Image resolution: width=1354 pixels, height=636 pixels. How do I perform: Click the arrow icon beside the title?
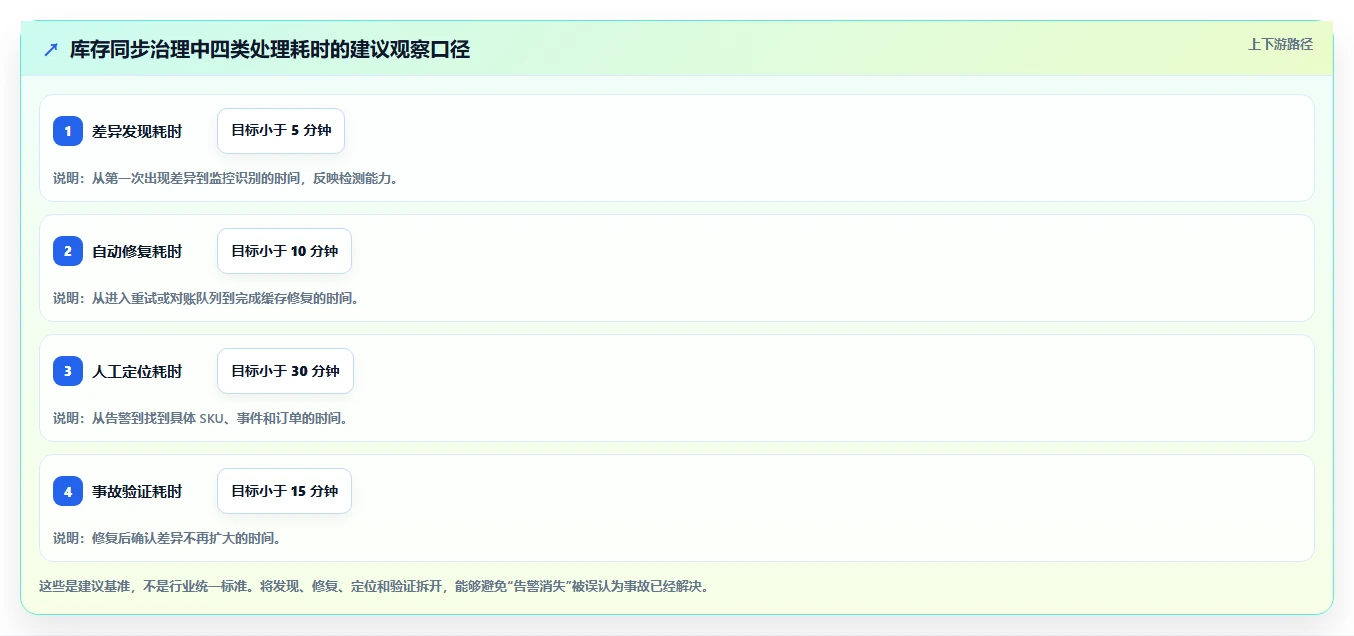tap(51, 49)
